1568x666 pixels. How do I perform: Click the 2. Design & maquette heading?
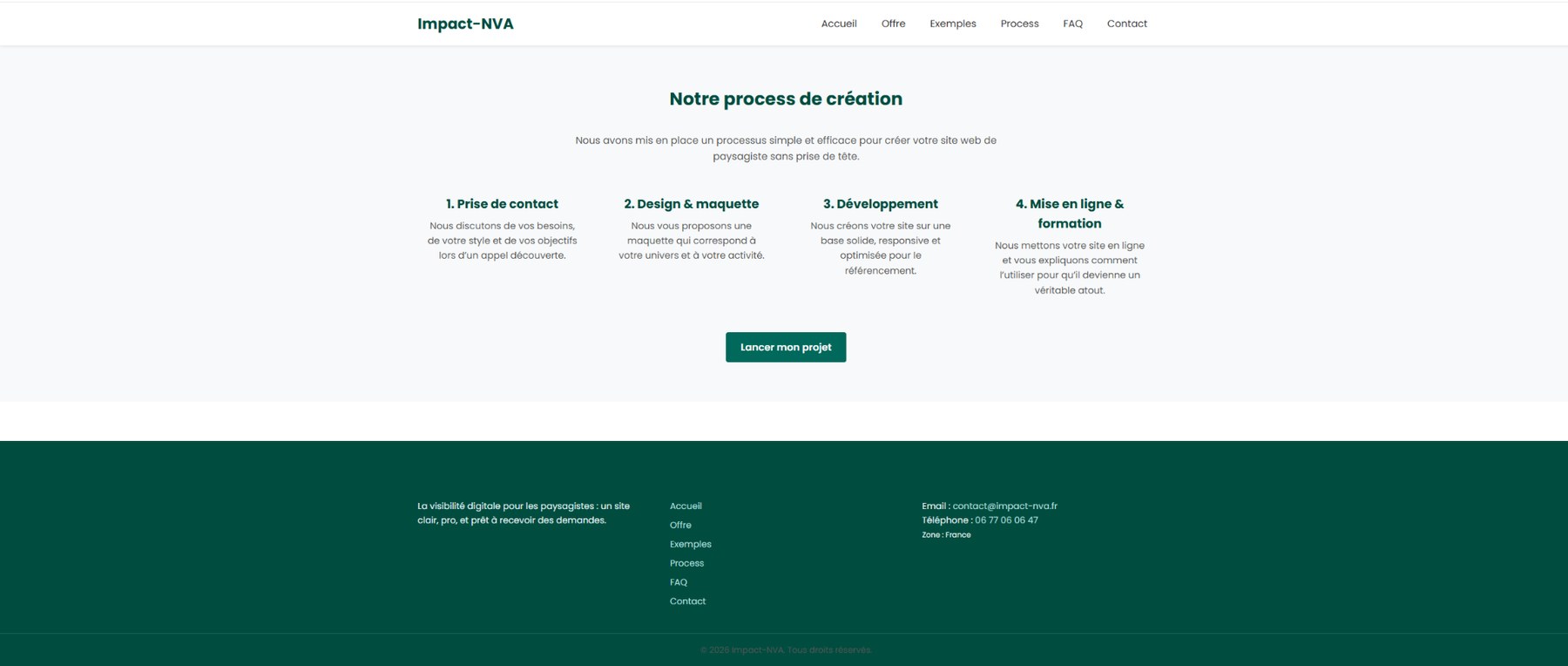[x=691, y=204]
